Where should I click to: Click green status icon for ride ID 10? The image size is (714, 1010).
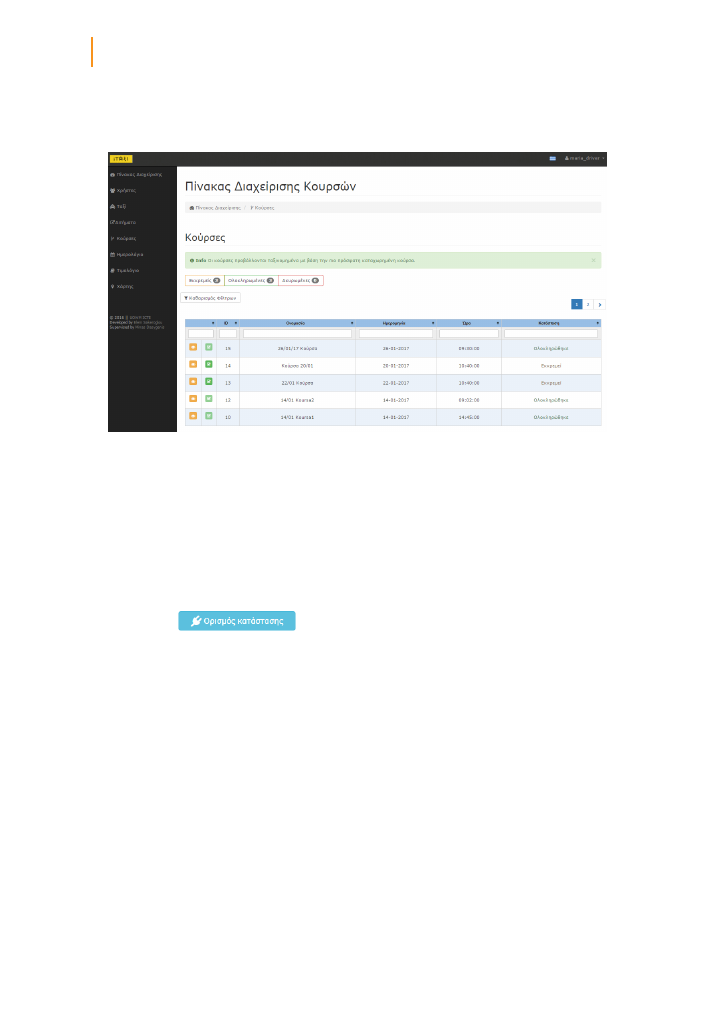tap(209, 416)
